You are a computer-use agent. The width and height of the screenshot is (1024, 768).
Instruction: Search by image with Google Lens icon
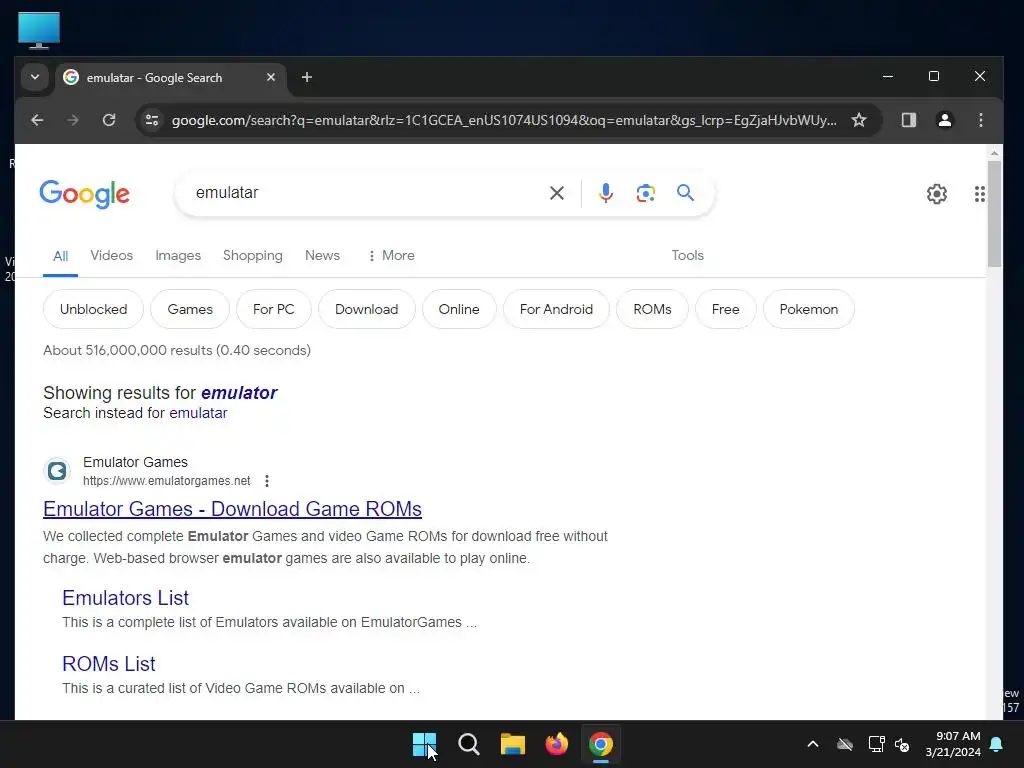point(645,193)
